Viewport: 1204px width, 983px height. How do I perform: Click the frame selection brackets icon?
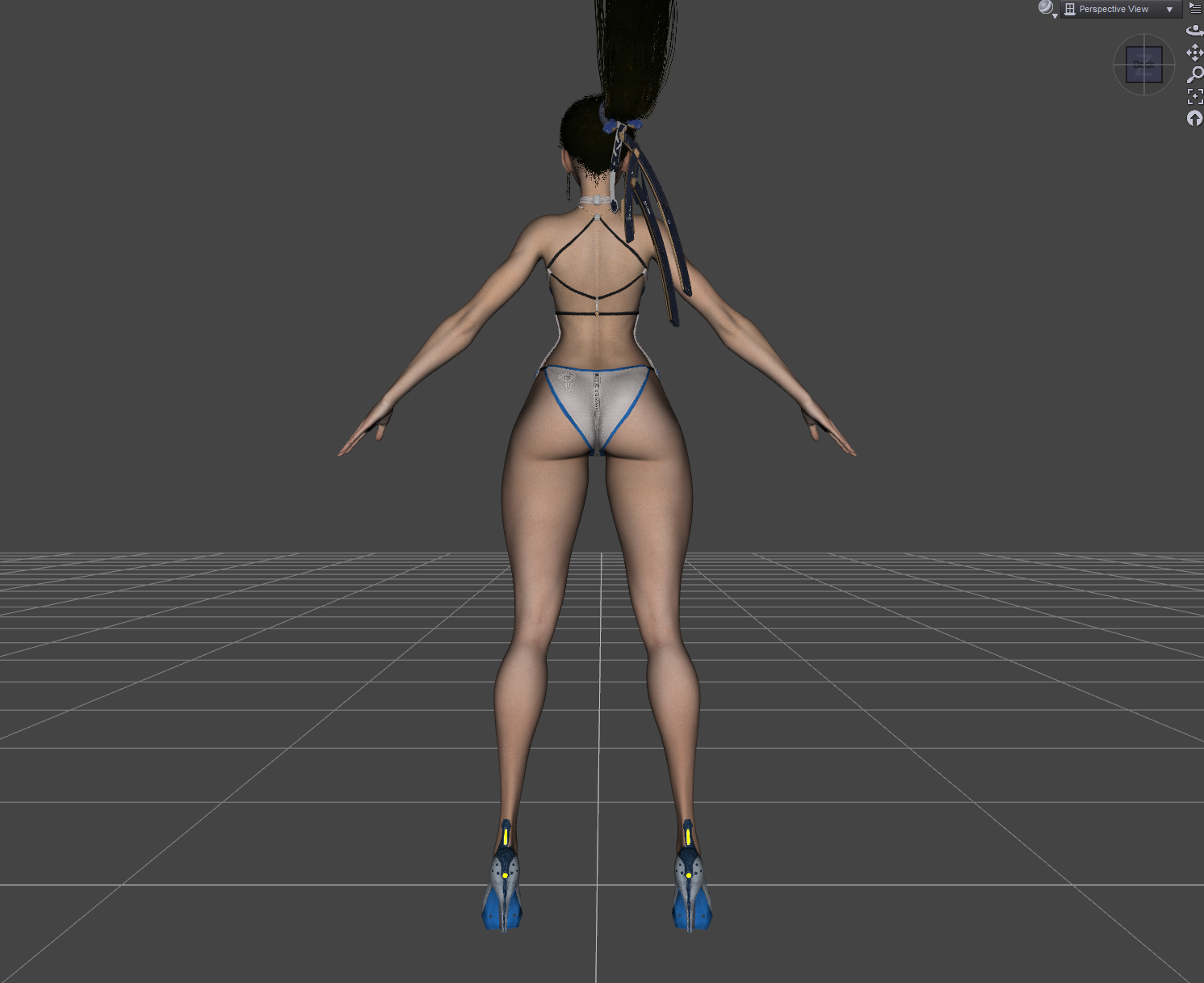click(x=1195, y=97)
